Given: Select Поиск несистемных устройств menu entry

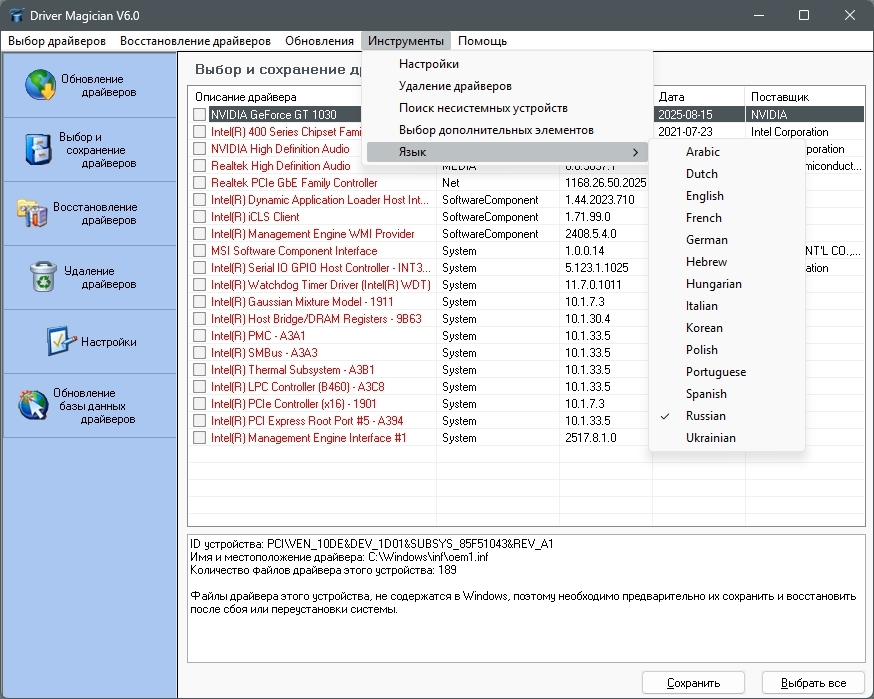Looking at the screenshot, I should (507, 108).
